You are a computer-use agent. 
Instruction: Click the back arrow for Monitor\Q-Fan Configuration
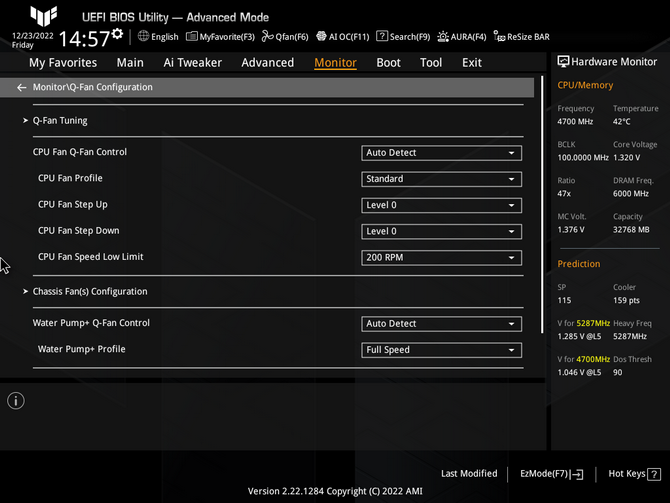click(21, 88)
